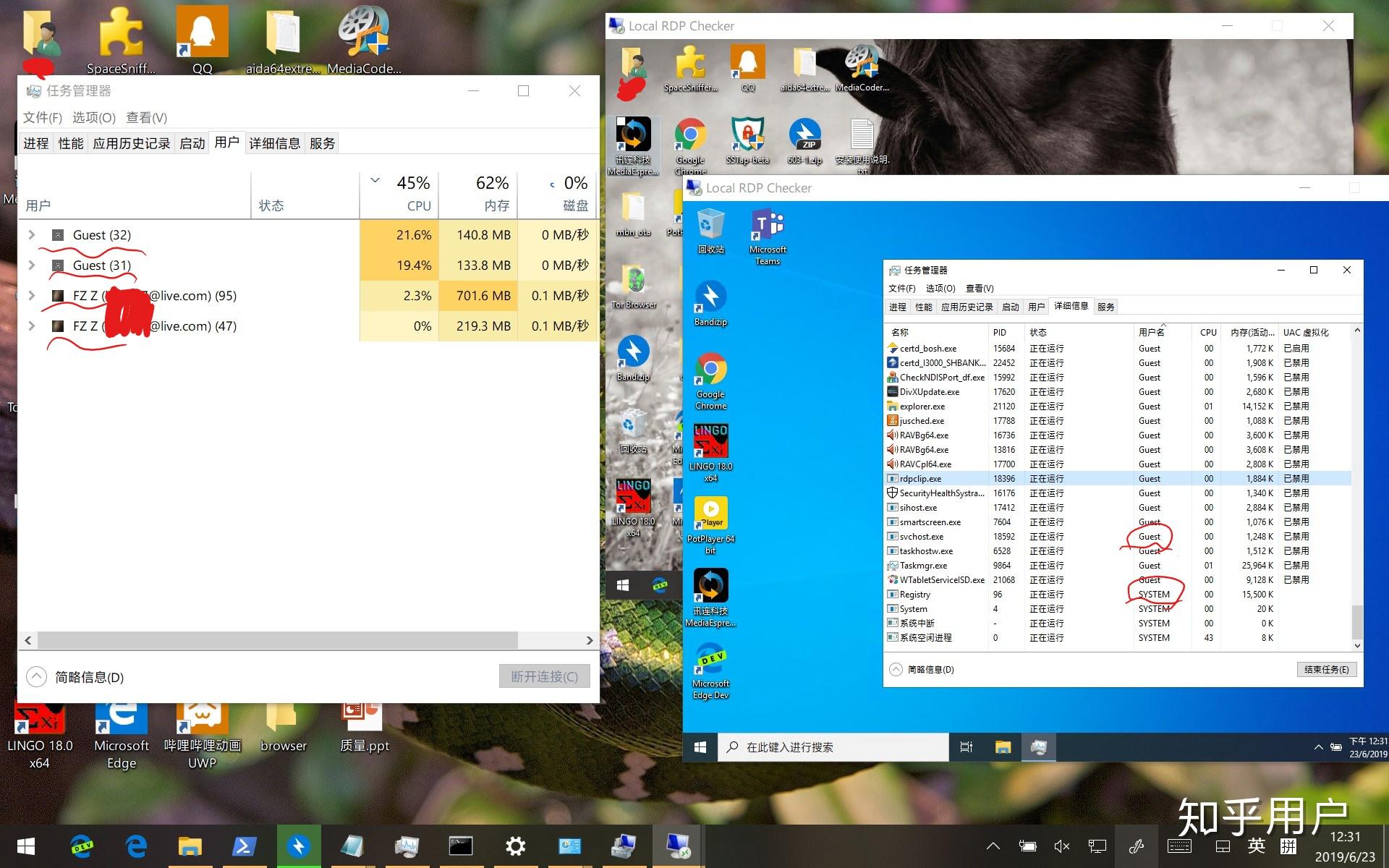
Task: Launch Microsoft Teams in RDP window
Action: (768, 237)
